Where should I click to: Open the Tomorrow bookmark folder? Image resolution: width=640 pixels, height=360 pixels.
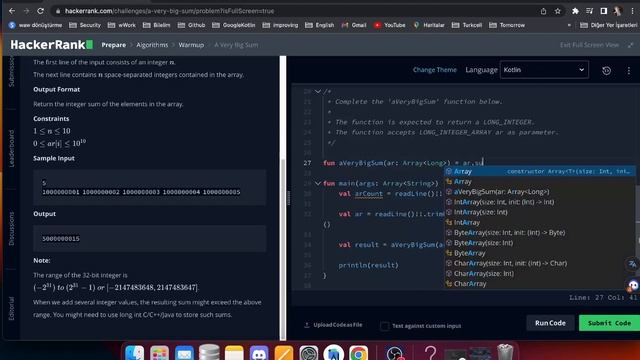(x=507, y=25)
